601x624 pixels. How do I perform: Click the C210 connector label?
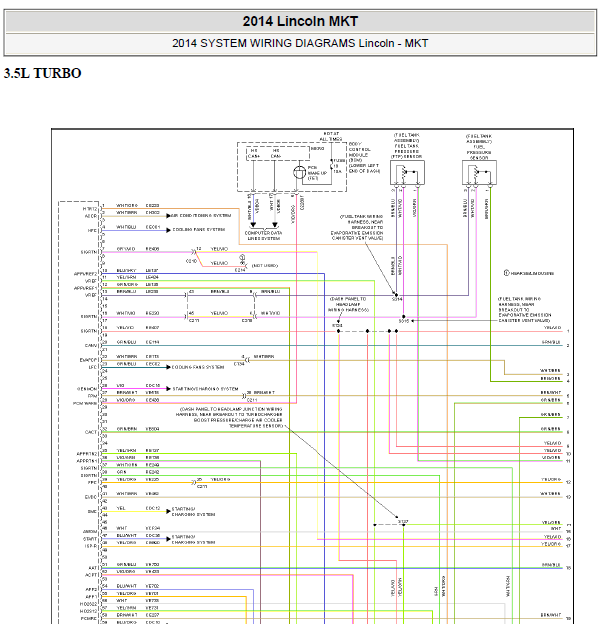191,261
